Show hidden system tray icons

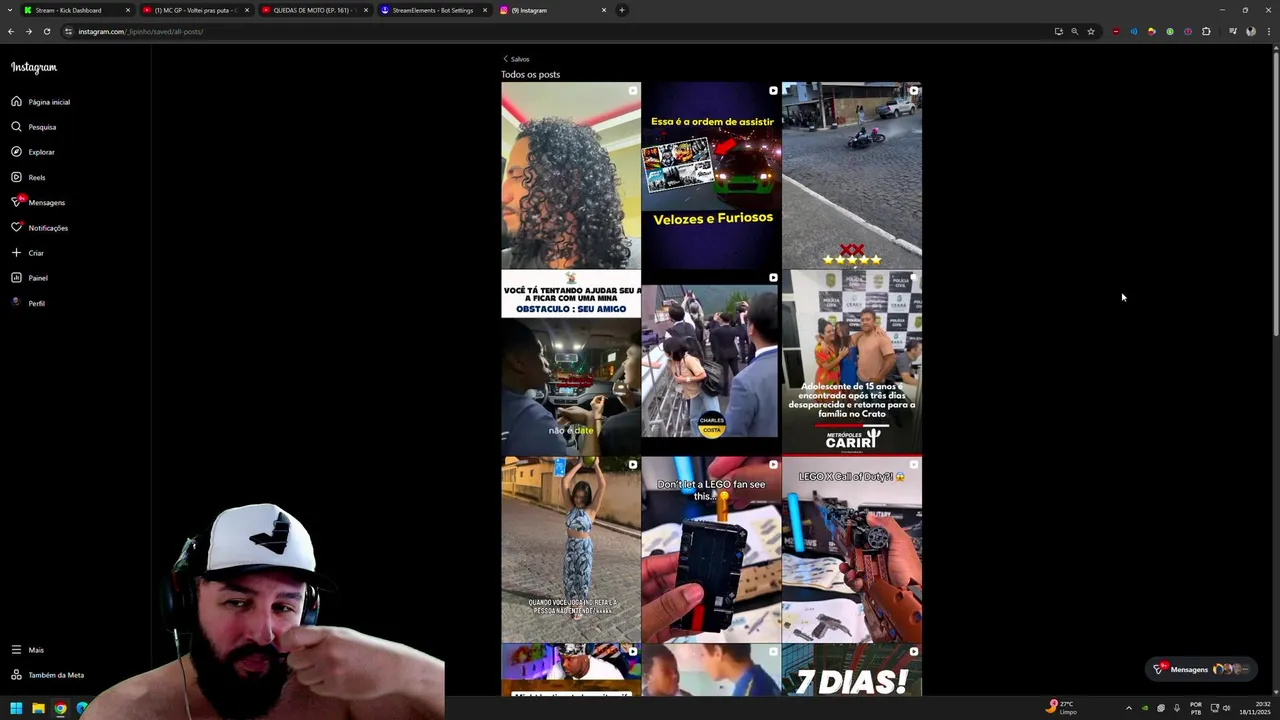pyautogui.click(x=1129, y=708)
